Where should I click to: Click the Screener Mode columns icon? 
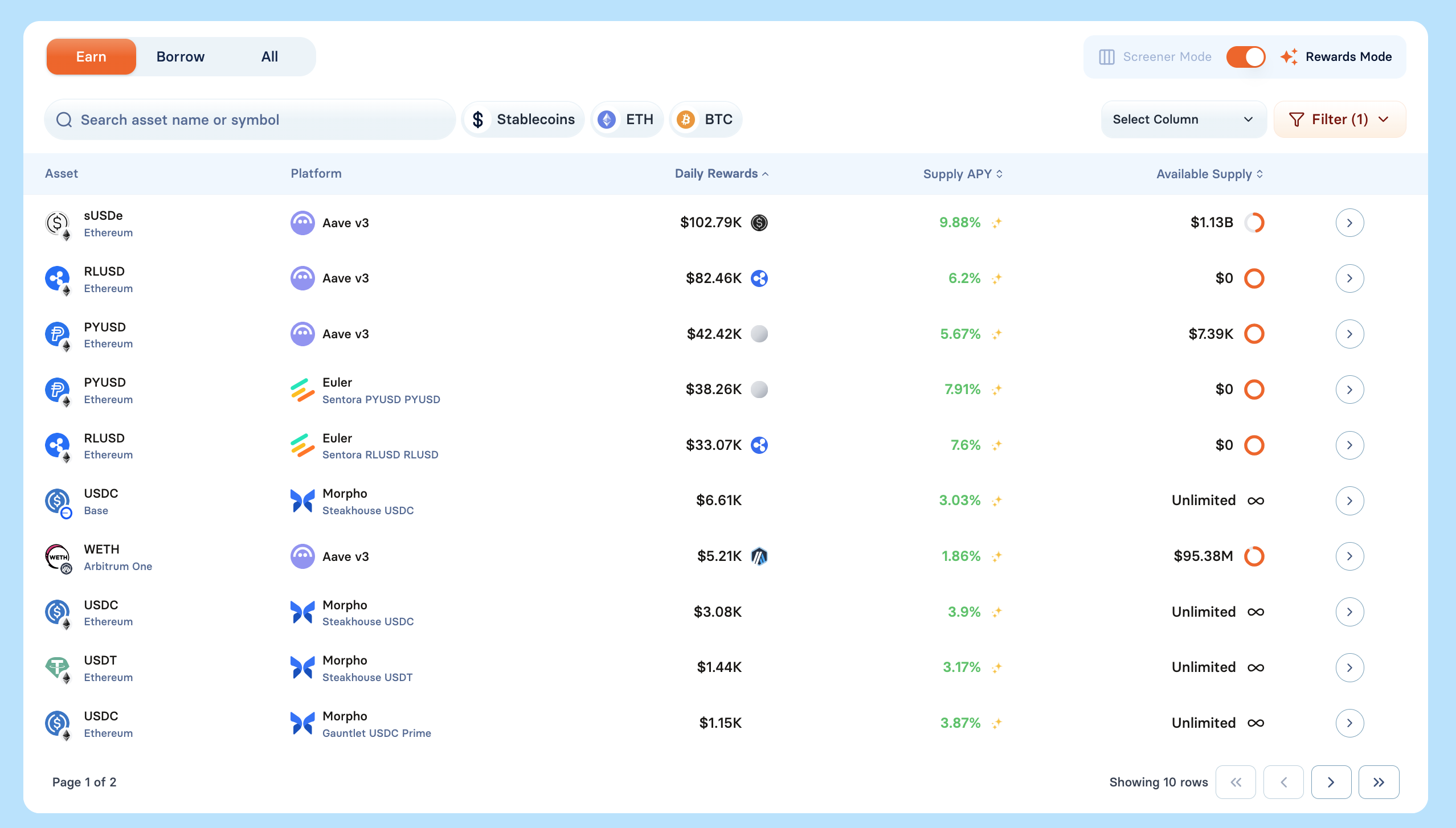click(1106, 57)
